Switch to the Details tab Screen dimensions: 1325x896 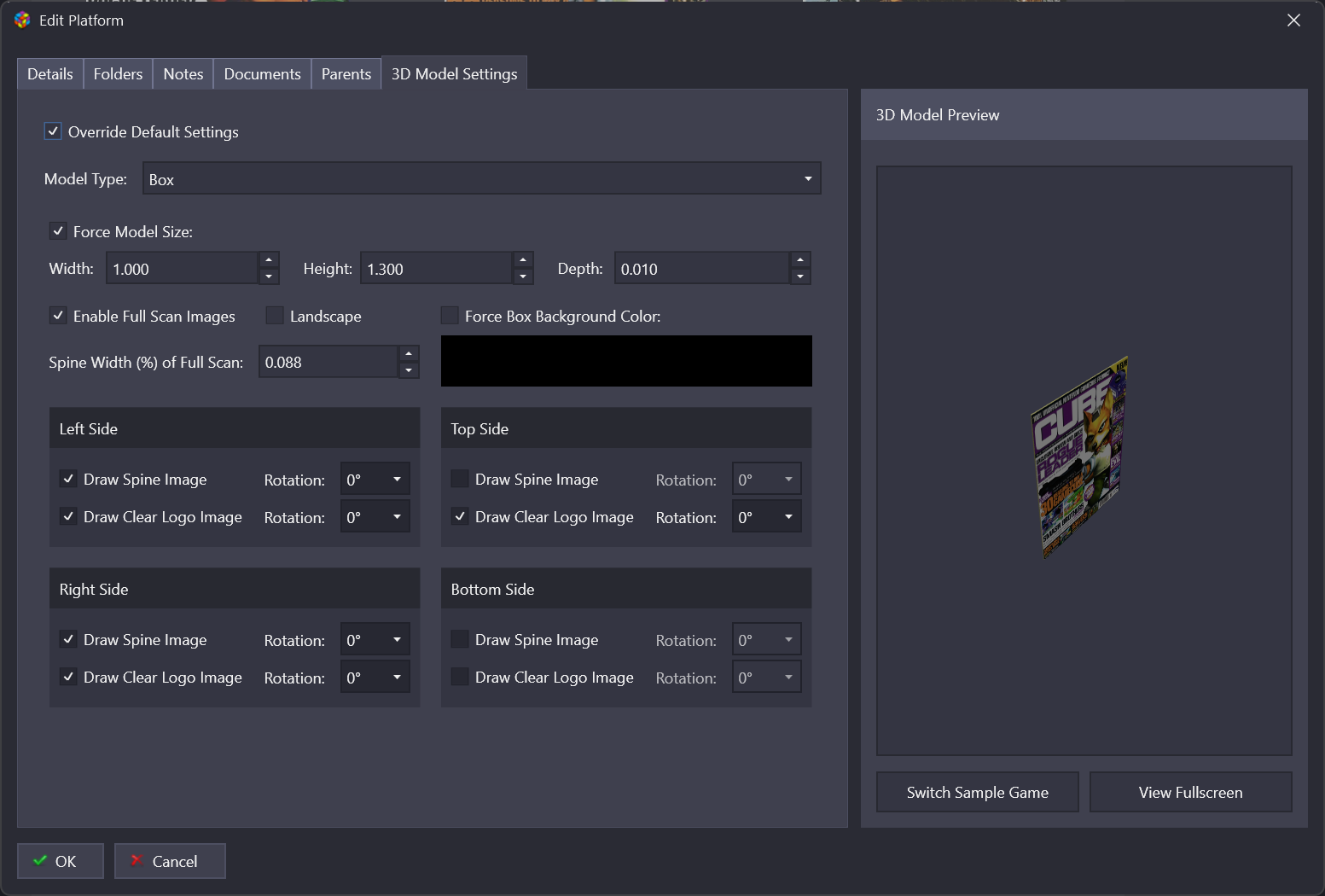pyautogui.click(x=50, y=73)
